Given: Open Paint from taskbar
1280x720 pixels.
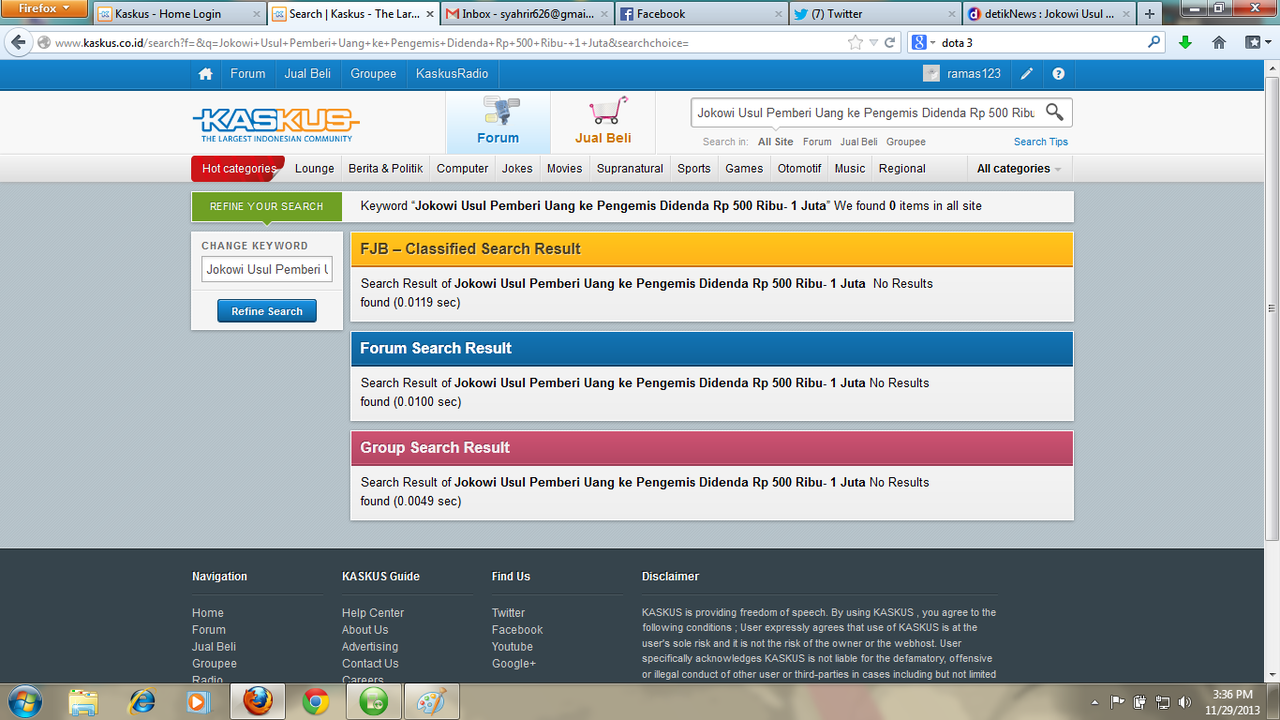Looking at the screenshot, I should pos(432,702).
